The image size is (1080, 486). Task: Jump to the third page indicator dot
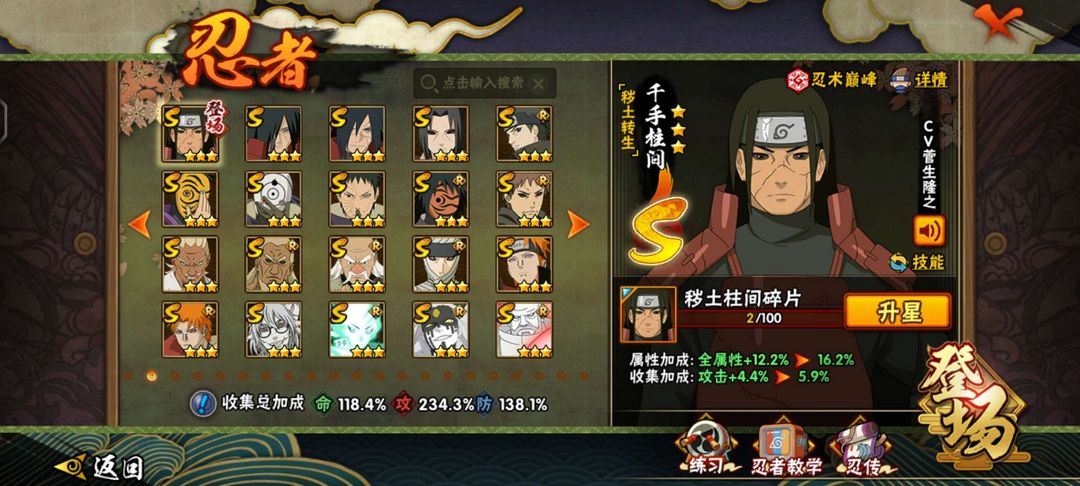[175, 376]
